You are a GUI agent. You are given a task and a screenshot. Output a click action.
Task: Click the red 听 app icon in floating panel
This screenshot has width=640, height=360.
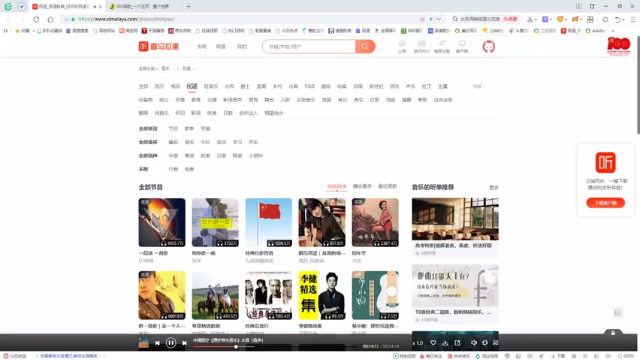coord(605,162)
